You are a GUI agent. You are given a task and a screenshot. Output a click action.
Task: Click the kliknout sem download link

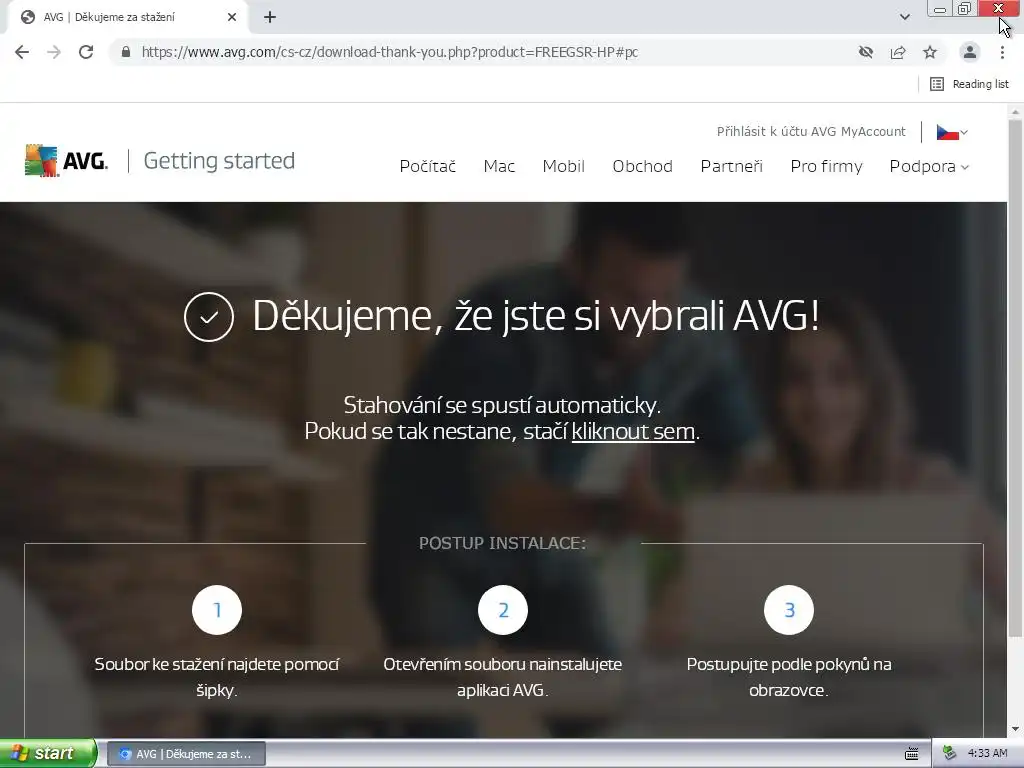point(633,432)
